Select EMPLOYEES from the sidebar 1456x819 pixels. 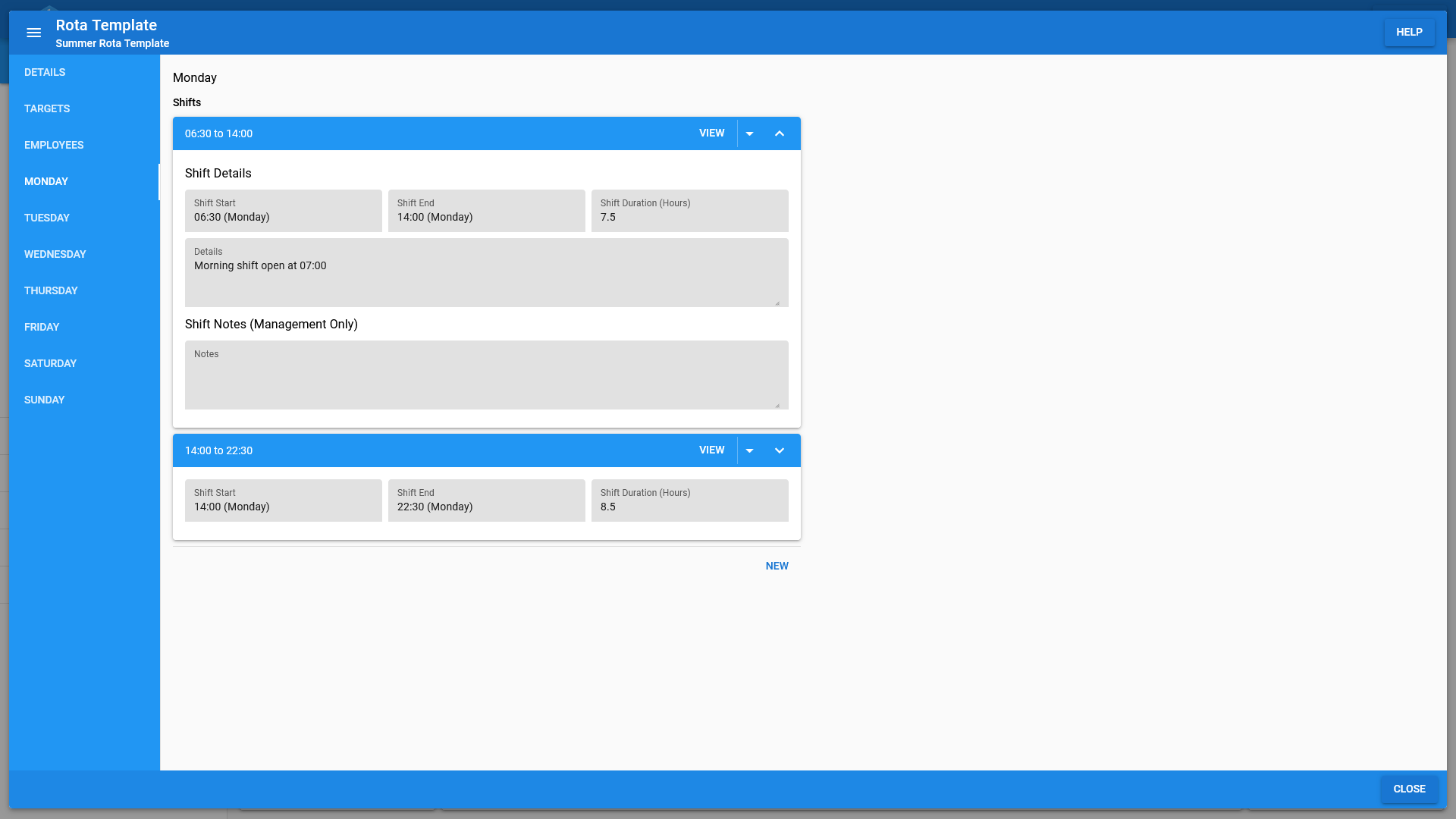(54, 145)
